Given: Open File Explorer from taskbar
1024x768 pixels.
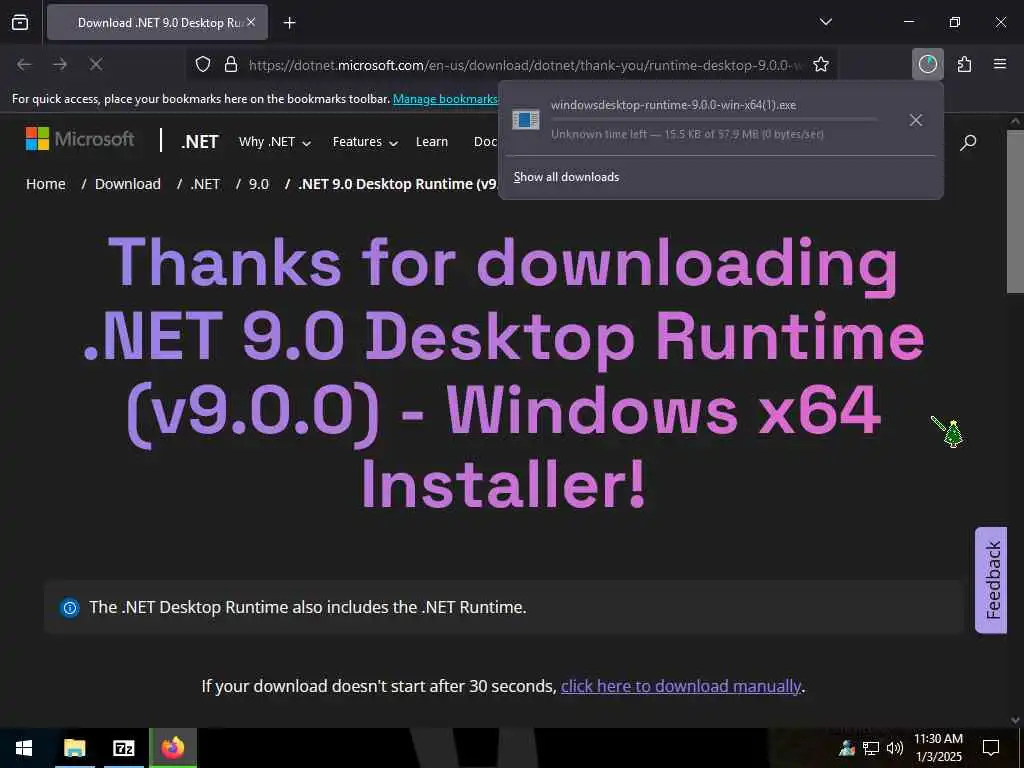Looking at the screenshot, I should click(x=74, y=748).
